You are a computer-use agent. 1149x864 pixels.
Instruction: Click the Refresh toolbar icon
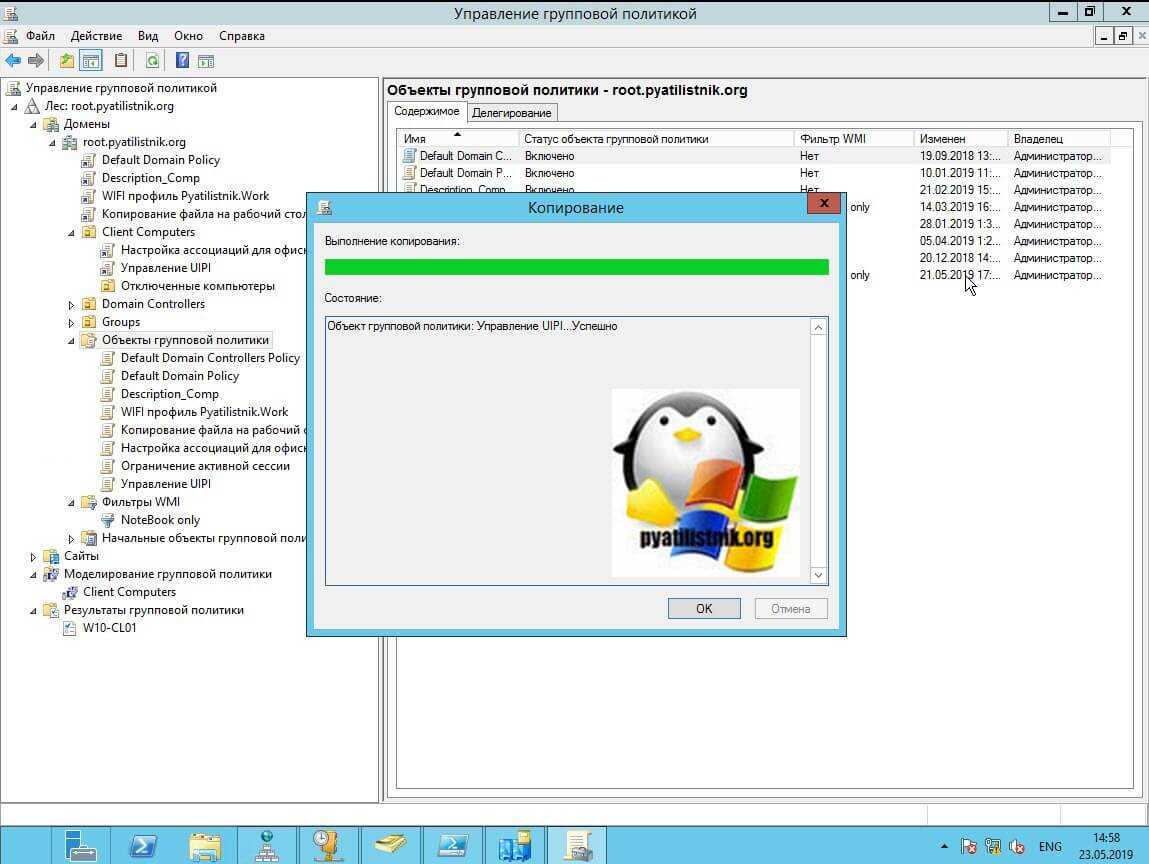pos(152,61)
